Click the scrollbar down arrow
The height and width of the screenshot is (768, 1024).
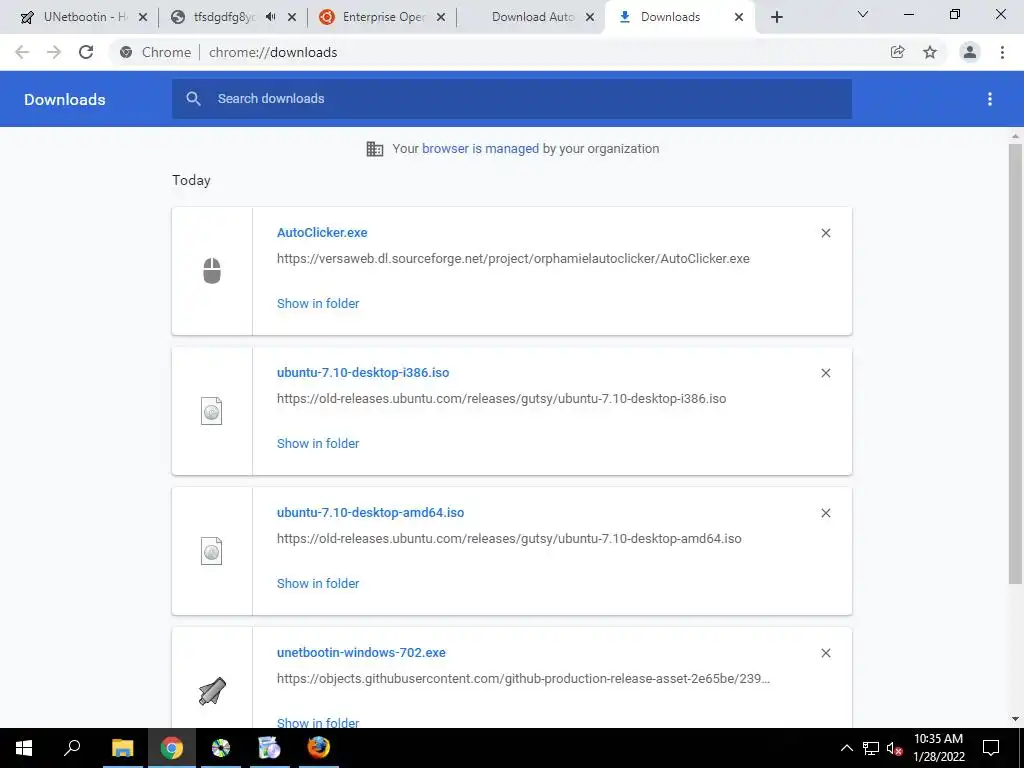coord(1015,719)
